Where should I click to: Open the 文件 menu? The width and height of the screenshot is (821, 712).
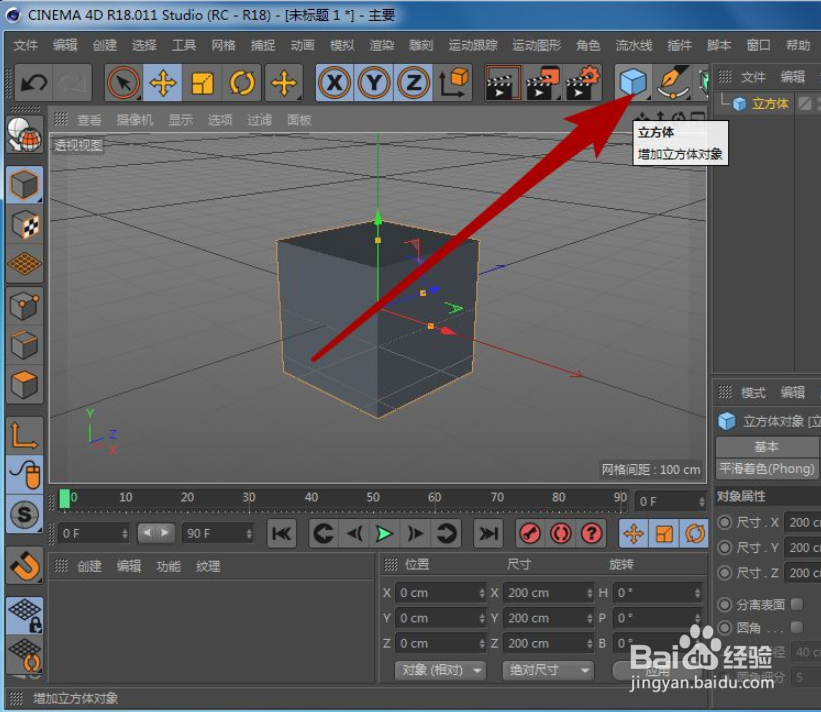(26, 46)
